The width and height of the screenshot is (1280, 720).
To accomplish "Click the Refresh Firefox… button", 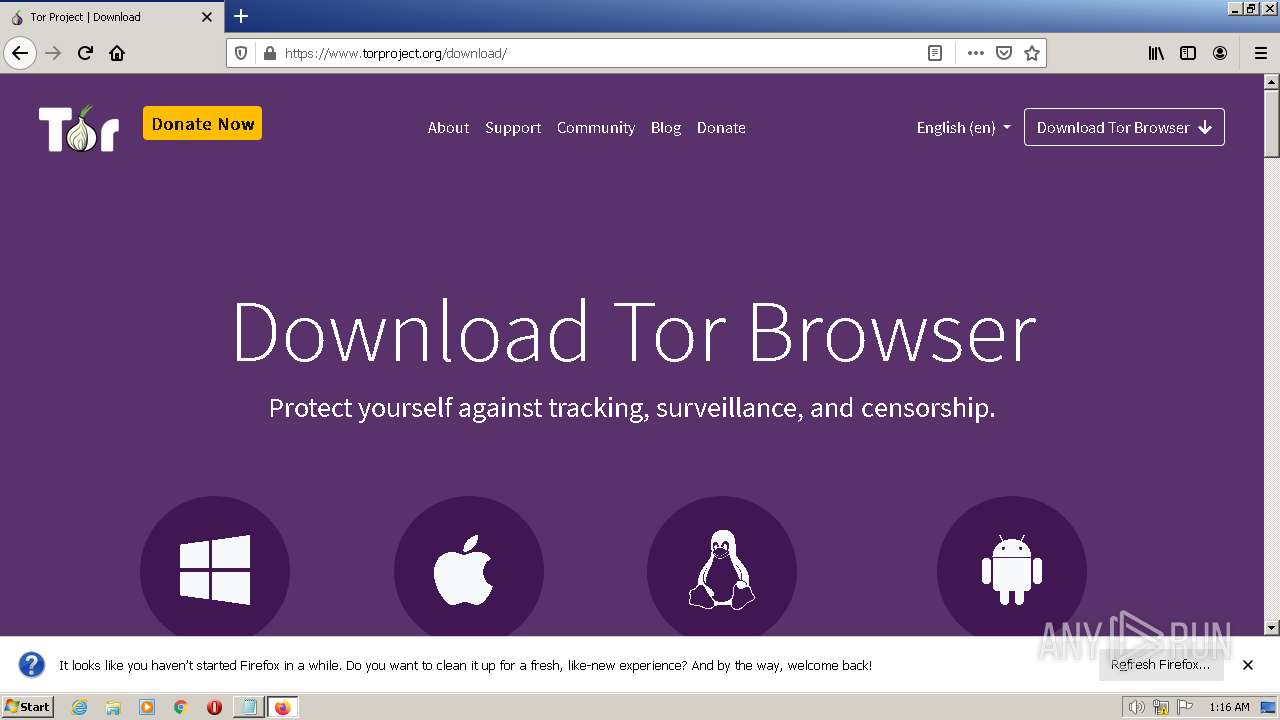I will tap(1161, 664).
